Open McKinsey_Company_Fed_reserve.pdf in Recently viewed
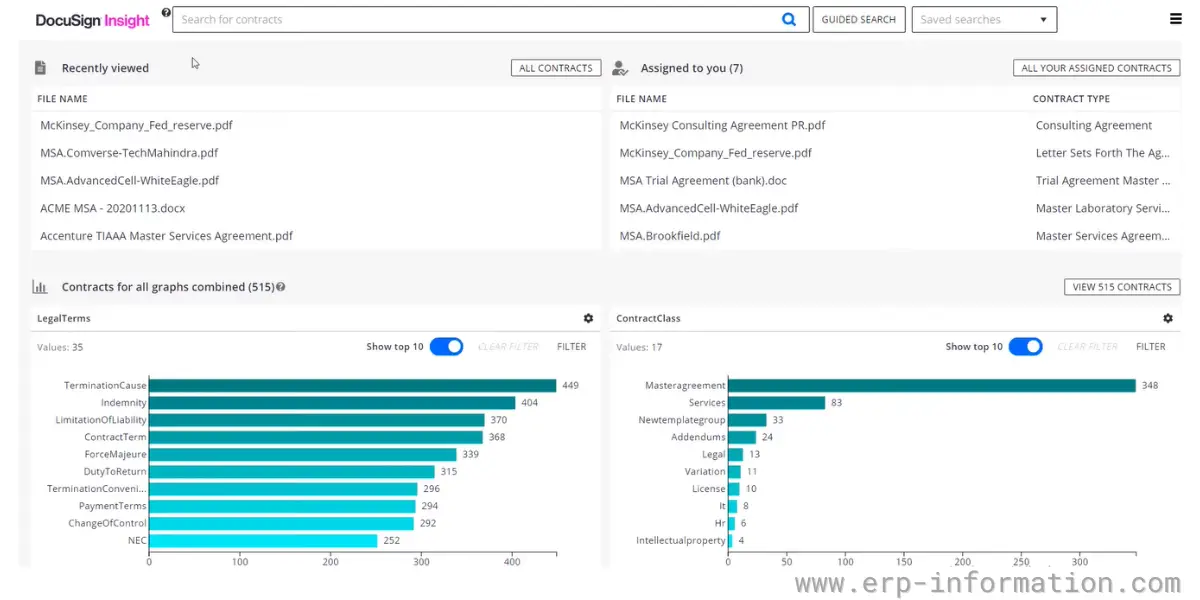 (136, 126)
